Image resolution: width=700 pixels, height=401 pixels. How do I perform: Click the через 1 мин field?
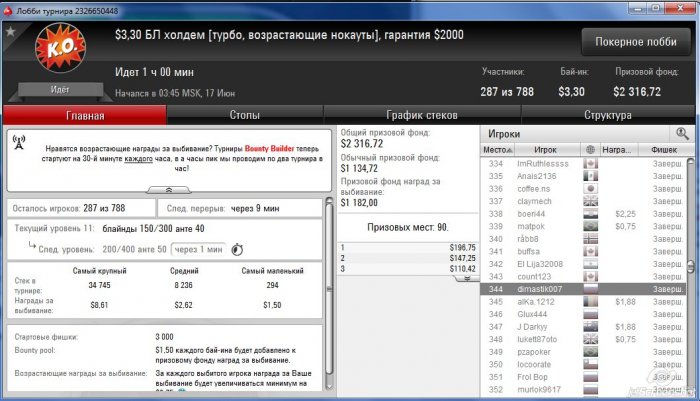(x=198, y=249)
